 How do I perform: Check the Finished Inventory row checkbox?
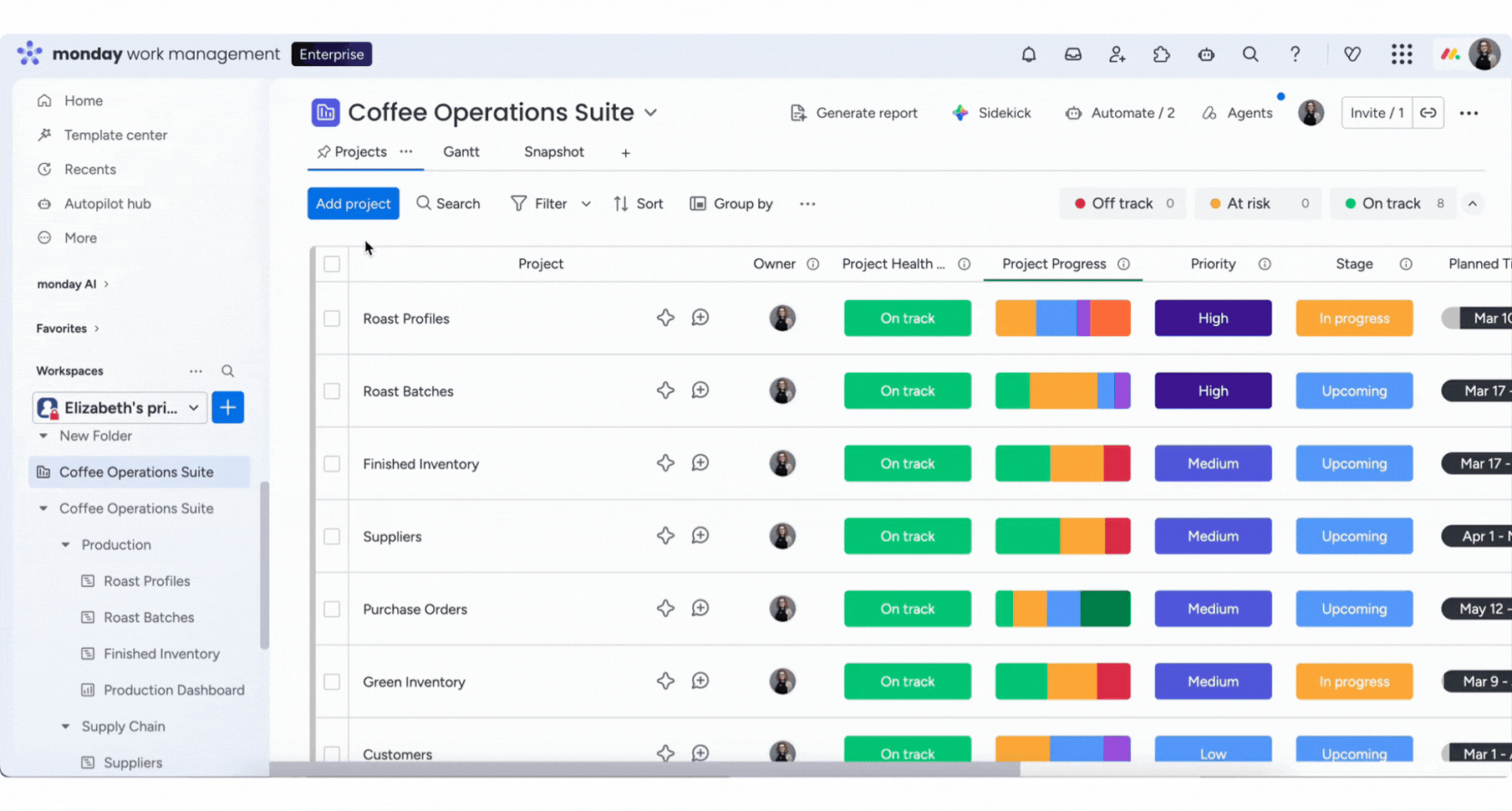[x=332, y=464]
